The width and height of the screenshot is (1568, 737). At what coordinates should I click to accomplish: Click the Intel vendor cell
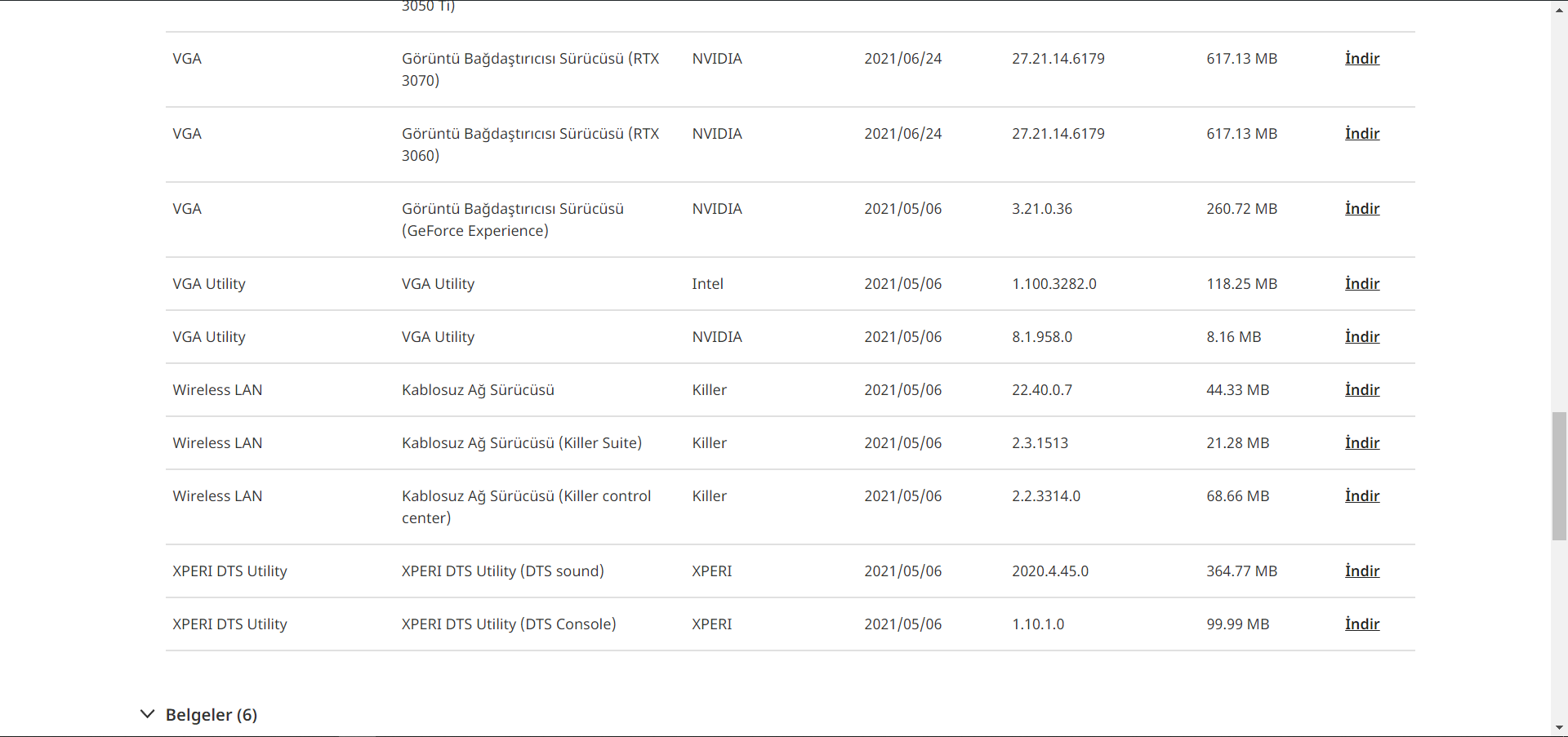point(707,284)
